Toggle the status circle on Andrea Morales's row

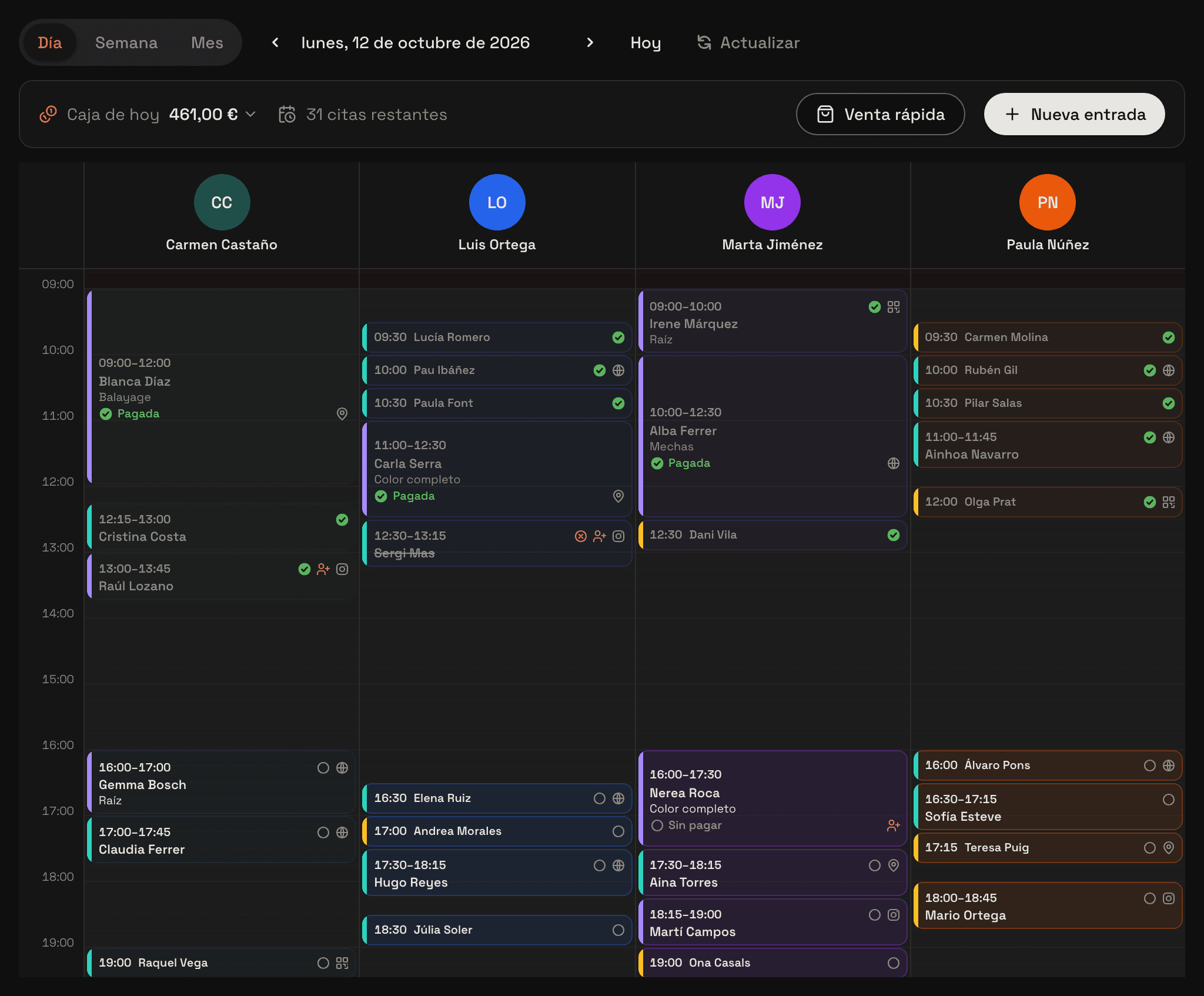tap(618, 831)
